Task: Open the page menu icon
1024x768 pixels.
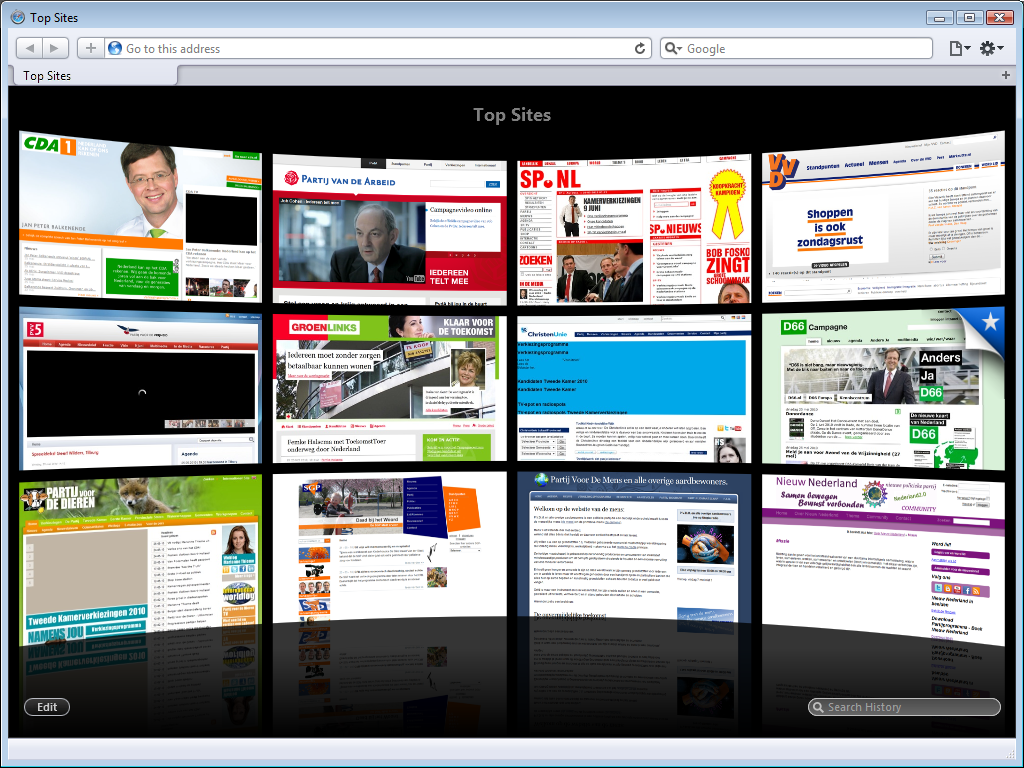Action: (x=959, y=48)
